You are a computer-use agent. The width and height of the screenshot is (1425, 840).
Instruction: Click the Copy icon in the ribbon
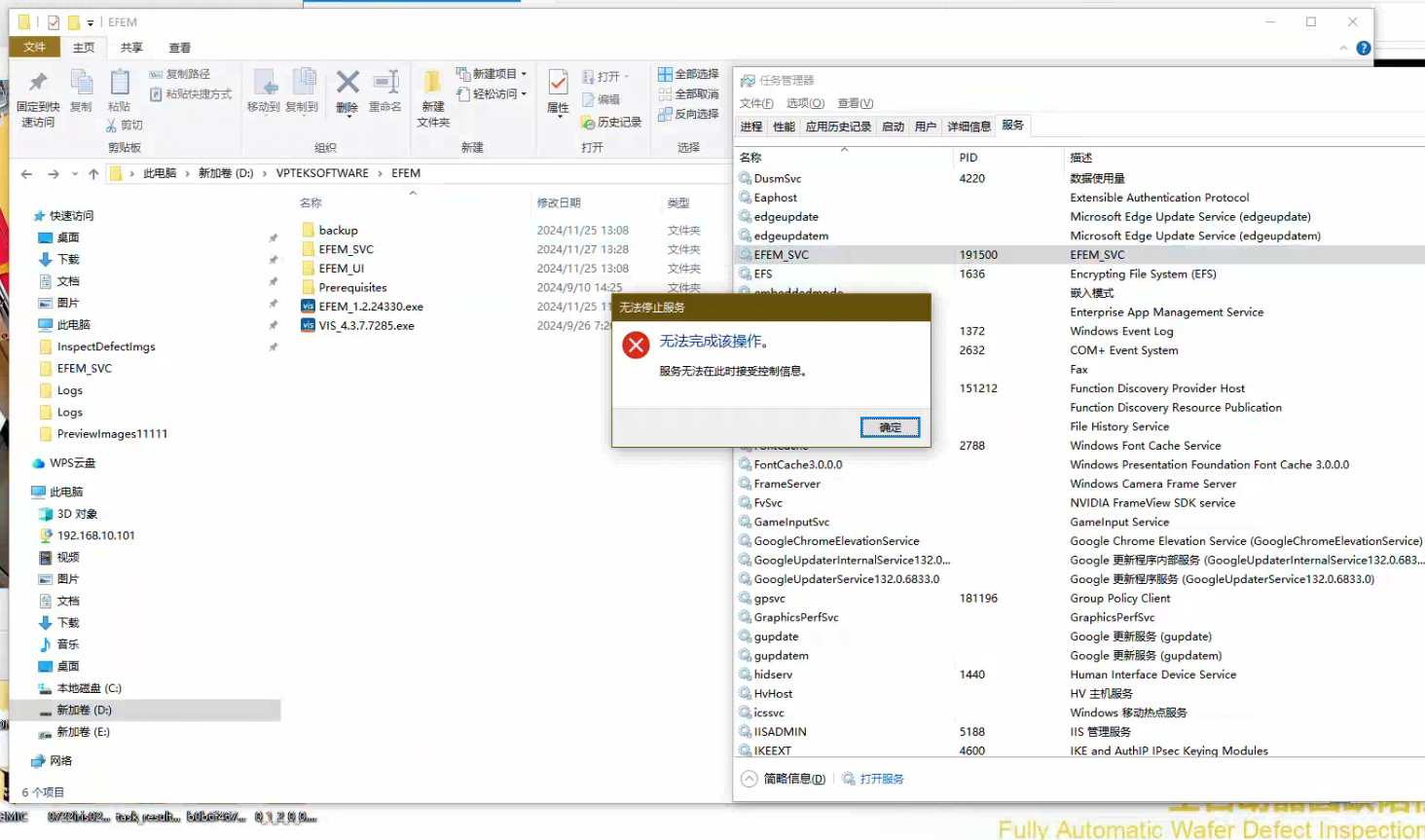pos(82,83)
